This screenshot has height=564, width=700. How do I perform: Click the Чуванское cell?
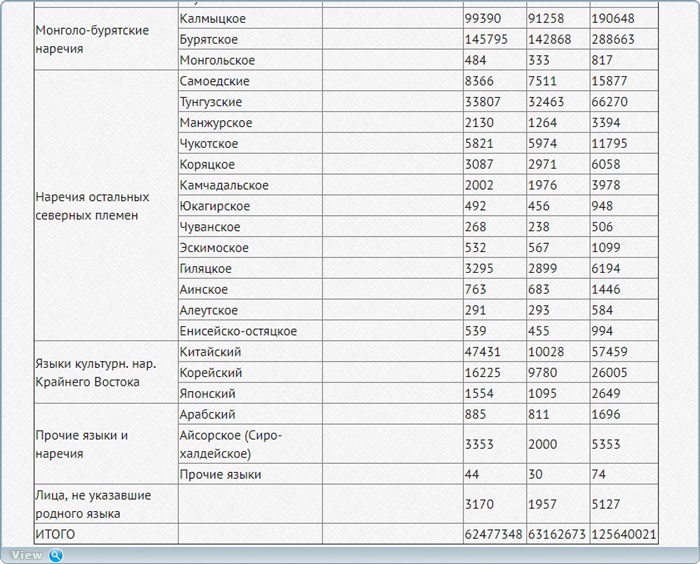coord(250,227)
